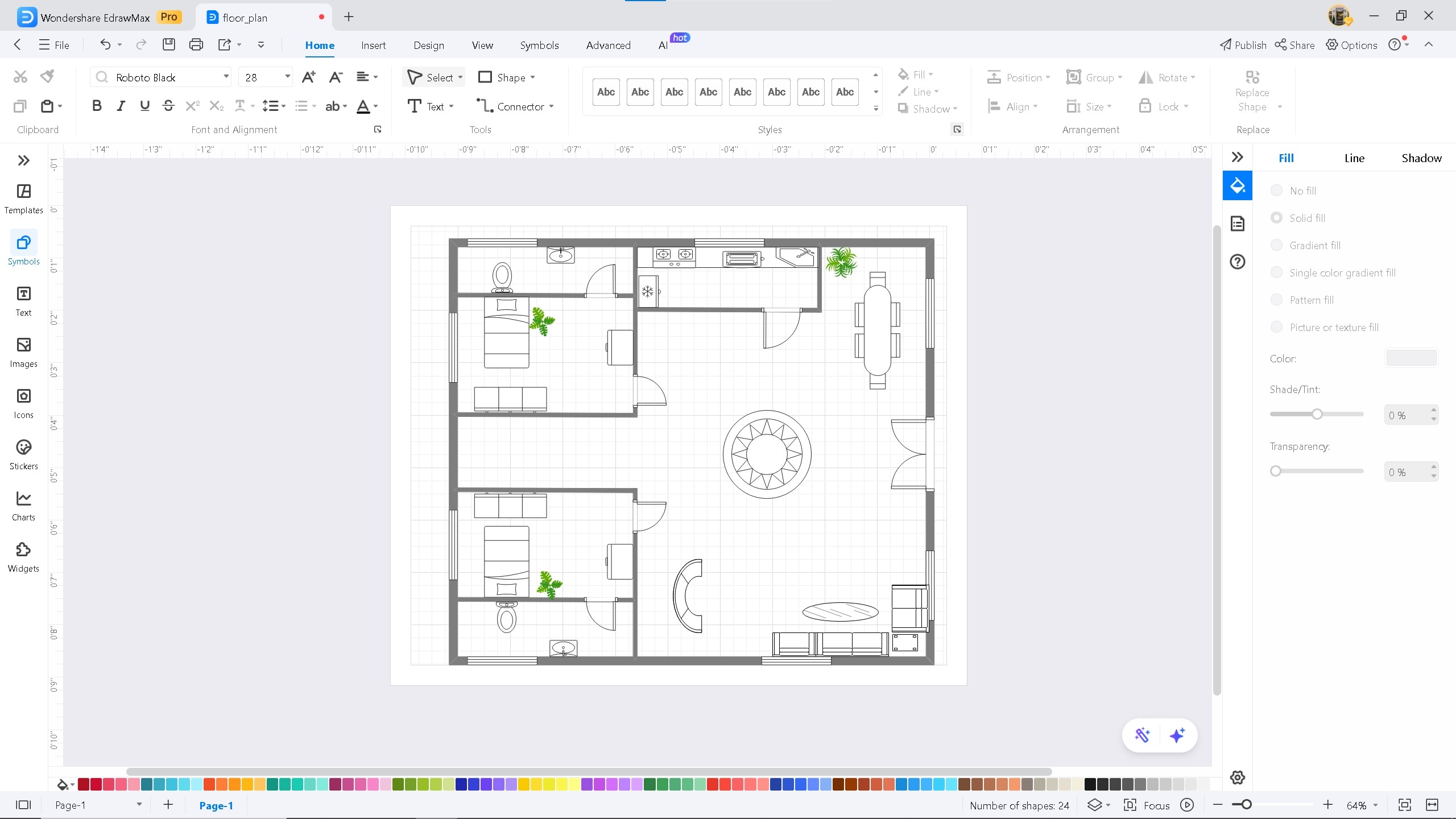The width and height of the screenshot is (1456, 819).
Task: Collapse the ribbon with the chevron
Action: (x=1429, y=44)
